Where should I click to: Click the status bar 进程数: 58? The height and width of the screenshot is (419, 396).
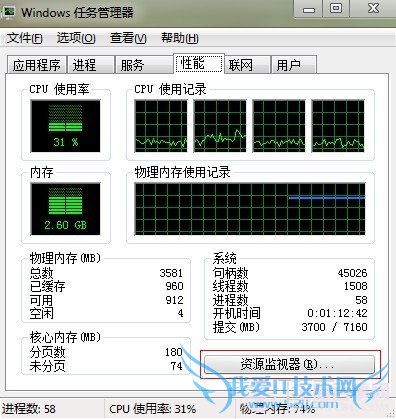tap(29, 409)
